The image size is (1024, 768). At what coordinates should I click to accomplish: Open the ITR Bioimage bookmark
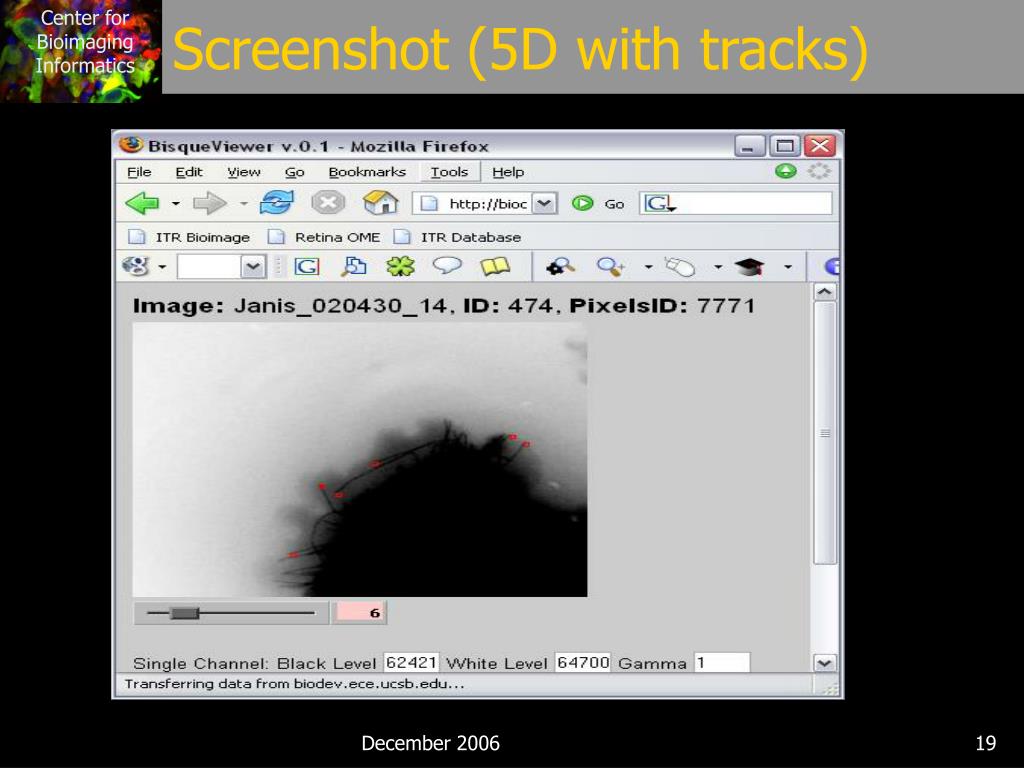pos(189,237)
